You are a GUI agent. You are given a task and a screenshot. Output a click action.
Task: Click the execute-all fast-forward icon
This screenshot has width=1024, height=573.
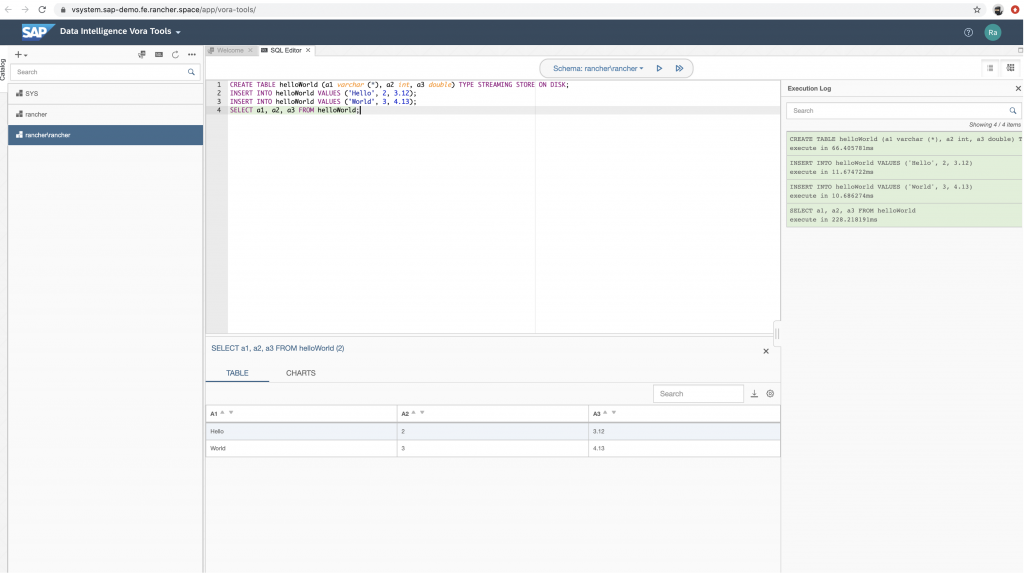click(x=679, y=68)
